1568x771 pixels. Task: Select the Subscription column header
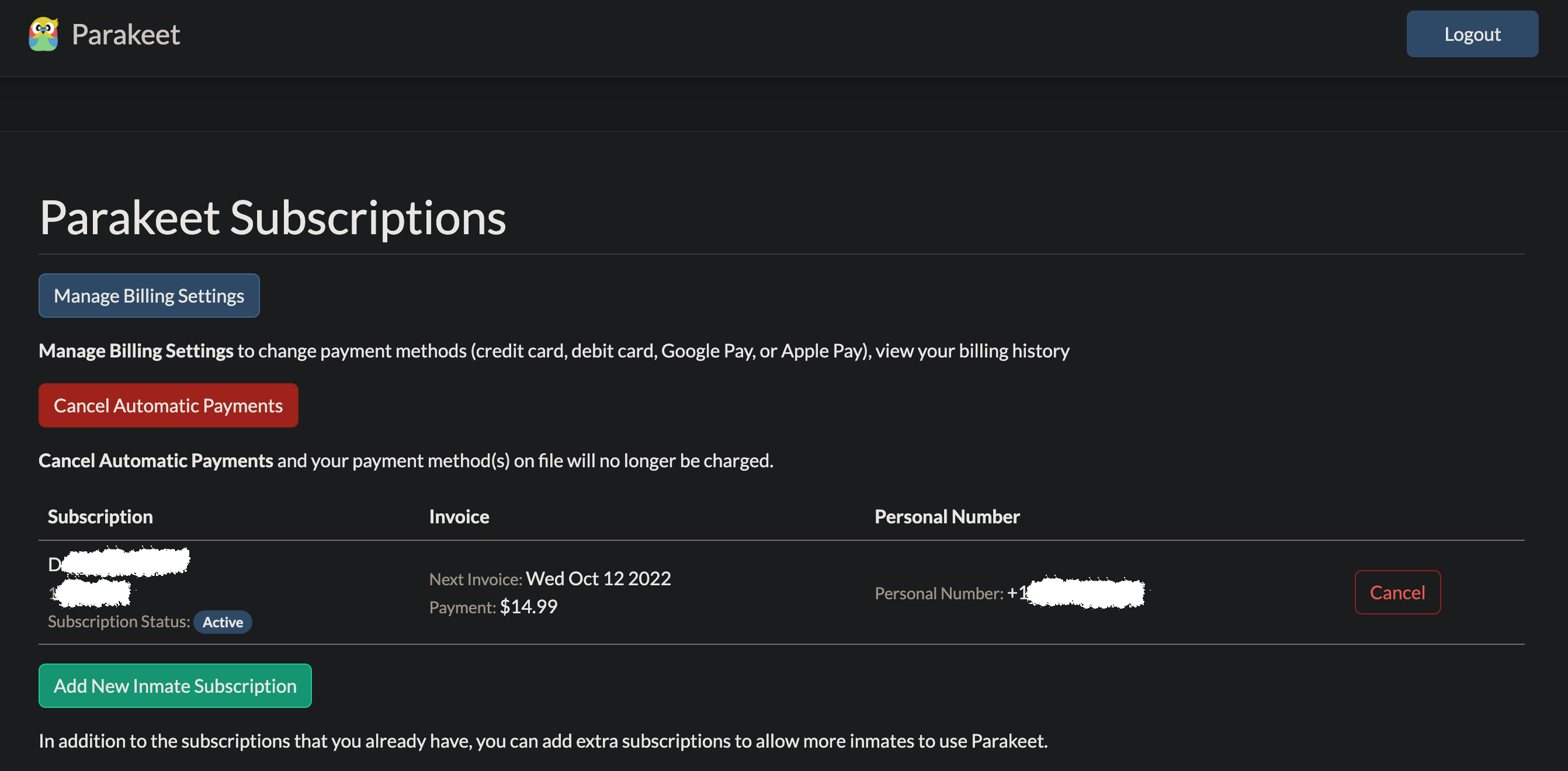pyautogui.click(x=100, y=516)
